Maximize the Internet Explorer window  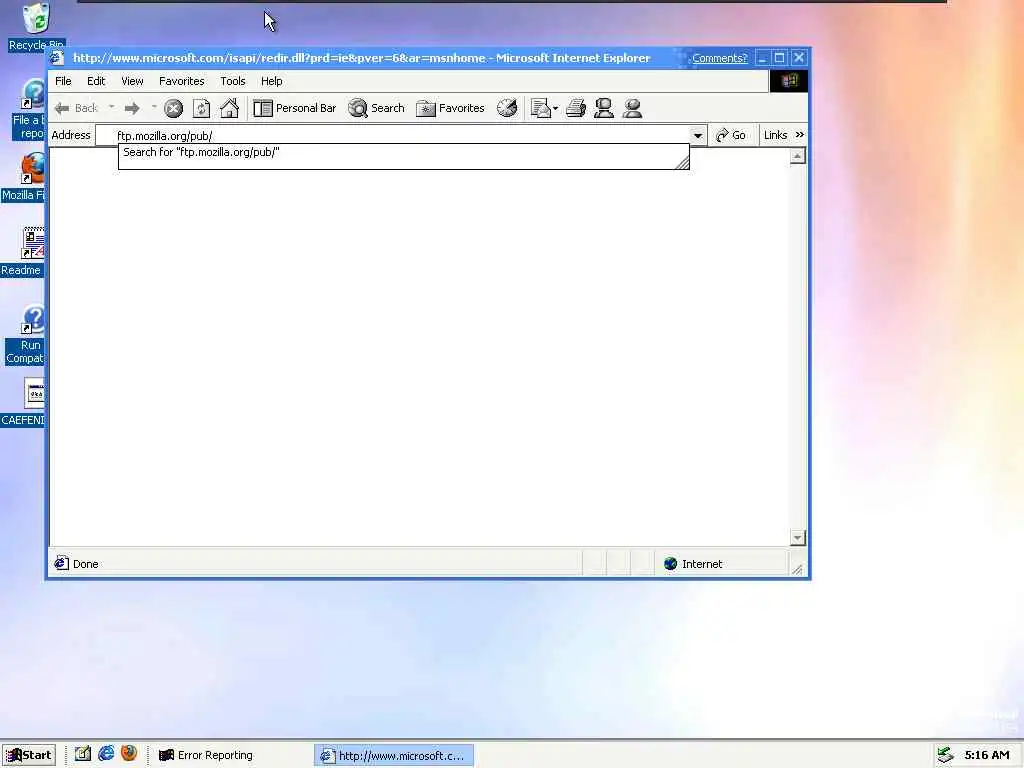(779, 58)
